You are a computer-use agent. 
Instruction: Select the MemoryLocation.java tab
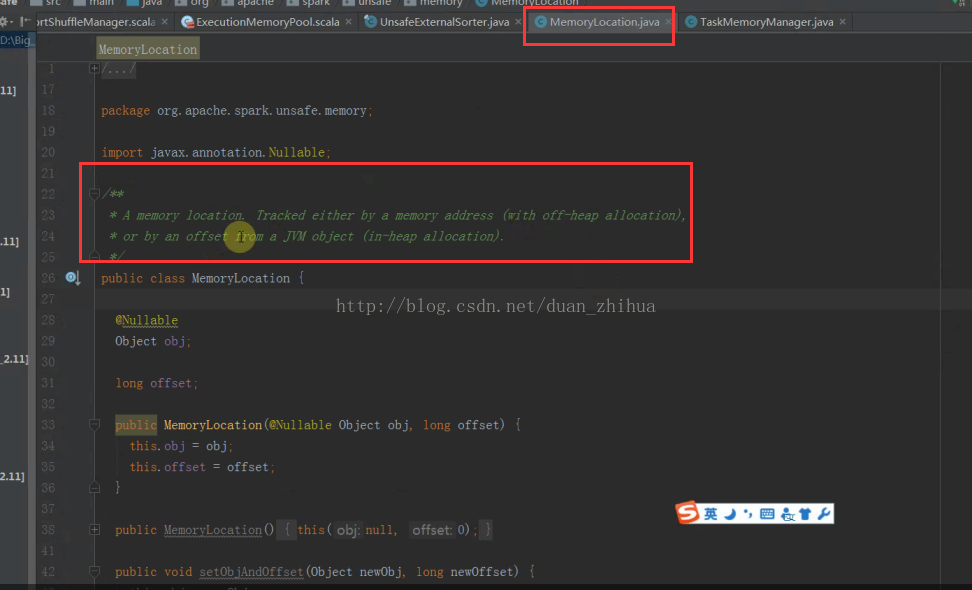coord(604,22)
